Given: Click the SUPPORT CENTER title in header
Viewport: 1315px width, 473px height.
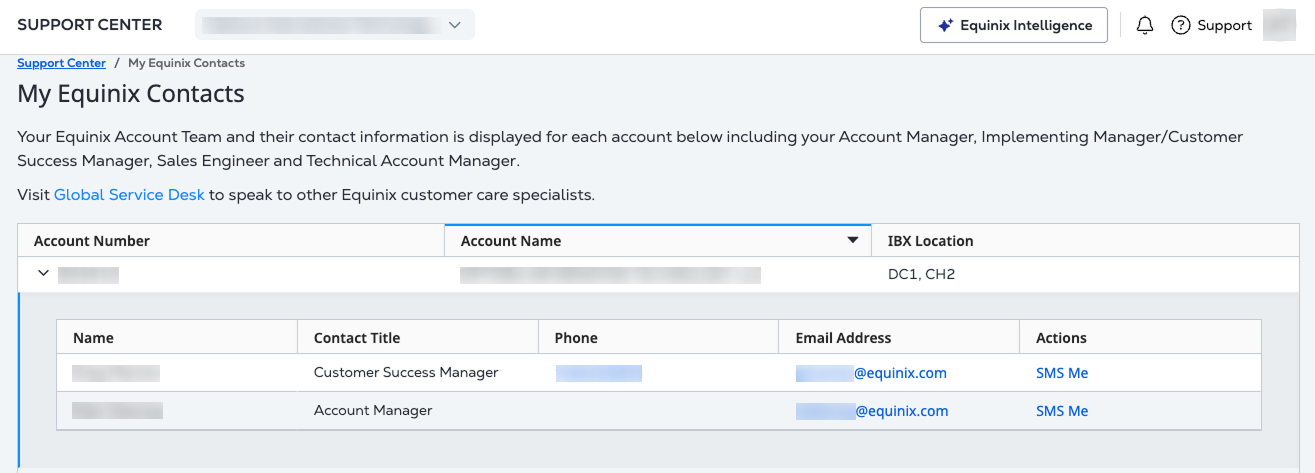Looking at the screenshot, I should pyautogui.click(x=90, y=25).
